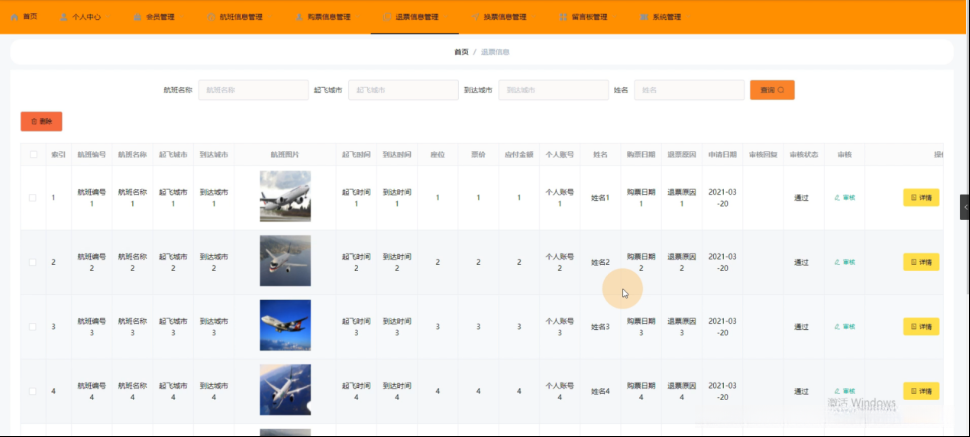The image size is (970, 437).
Task: Open the flight image thumbnail in row 4
Action: [x=285, y=389]
